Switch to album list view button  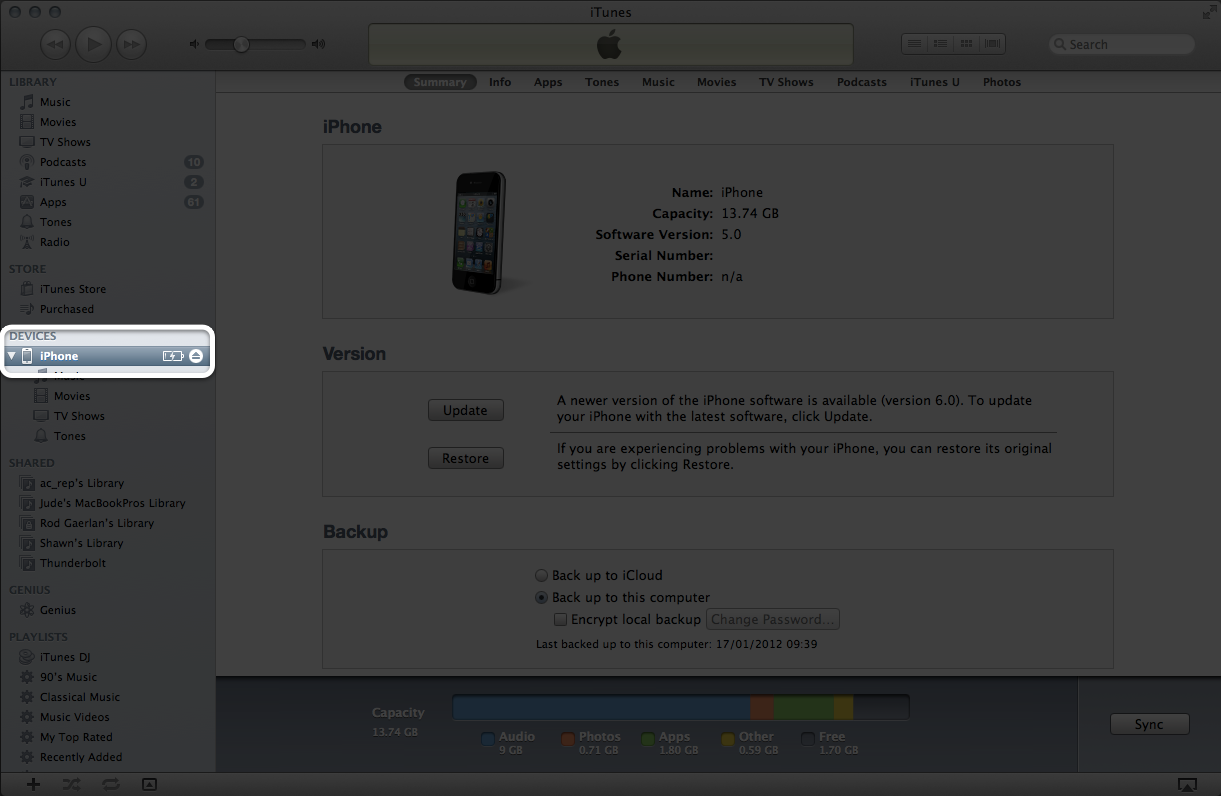click(x=940, y=44)
